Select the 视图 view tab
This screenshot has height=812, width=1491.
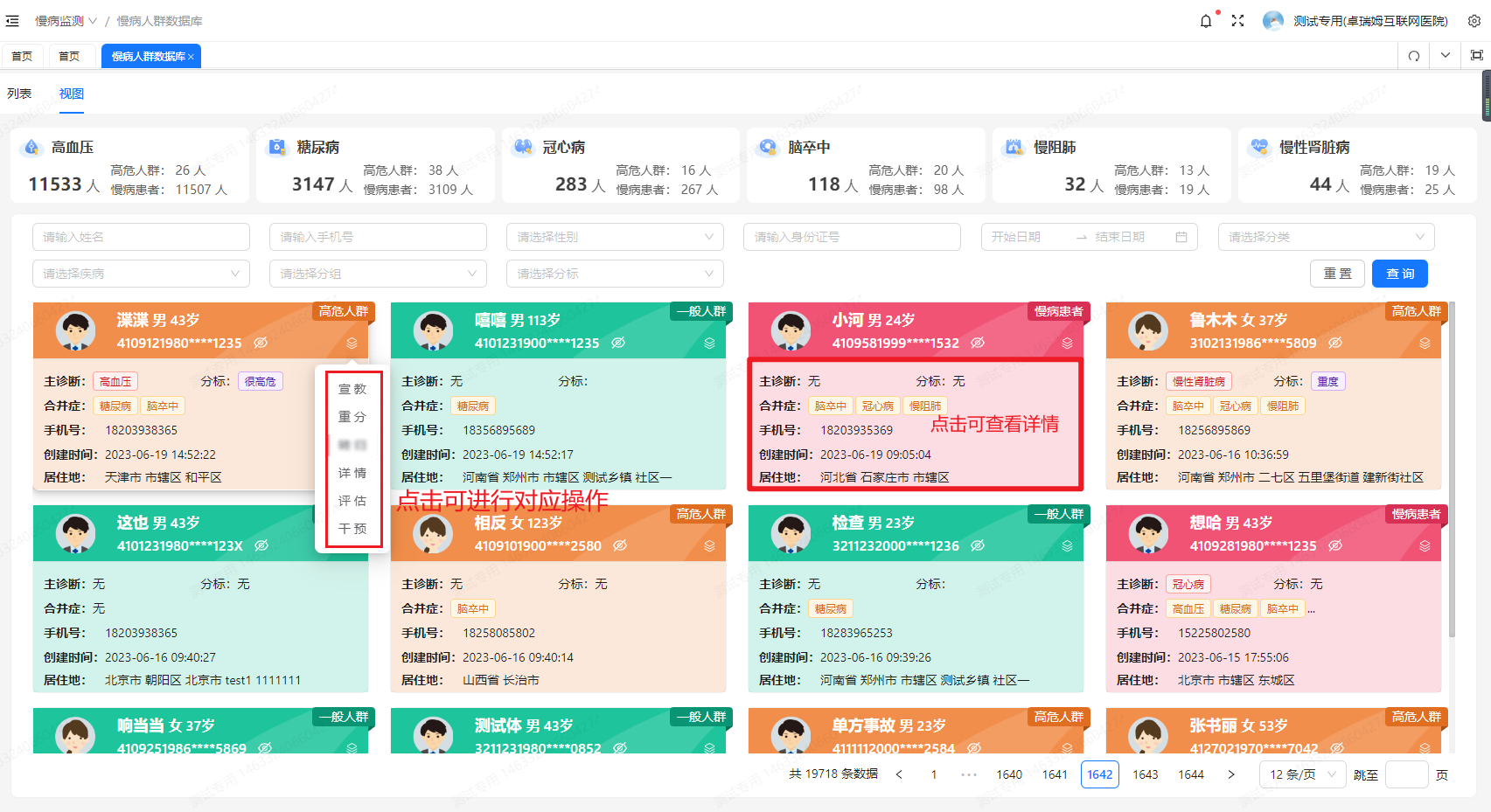coord(72,94)
